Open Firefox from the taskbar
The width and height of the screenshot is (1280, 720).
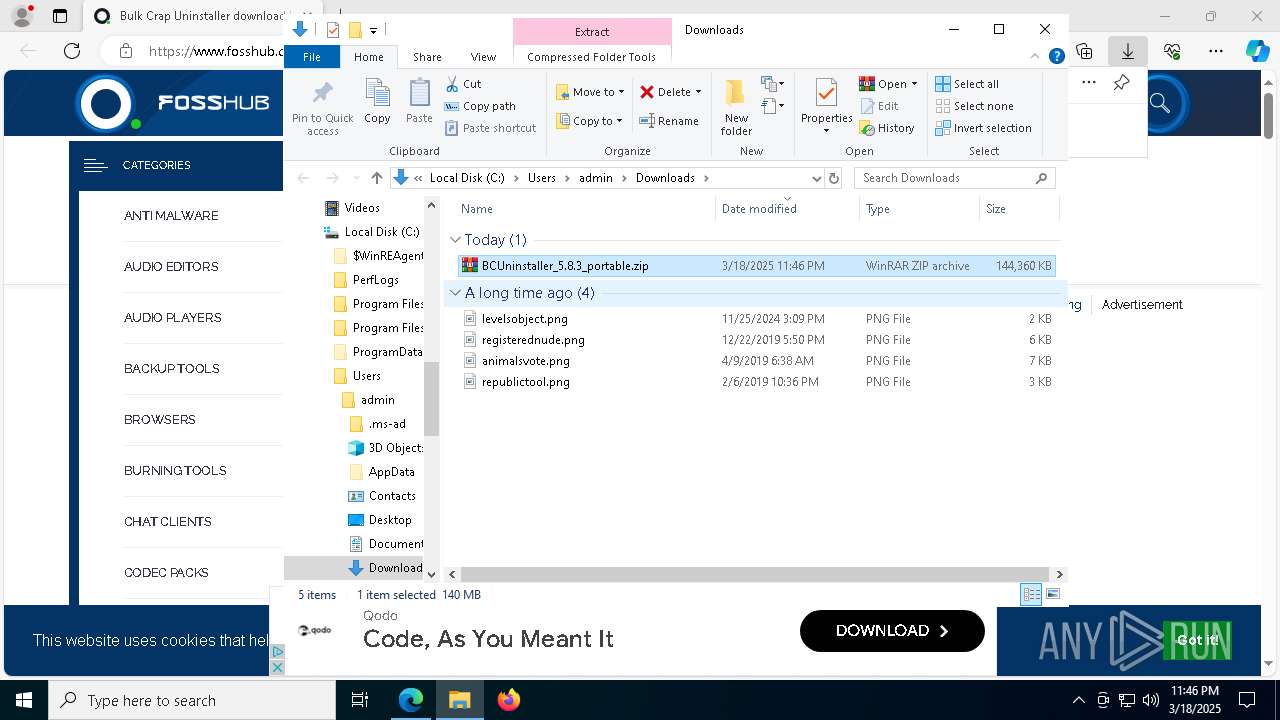pos(508,700)
